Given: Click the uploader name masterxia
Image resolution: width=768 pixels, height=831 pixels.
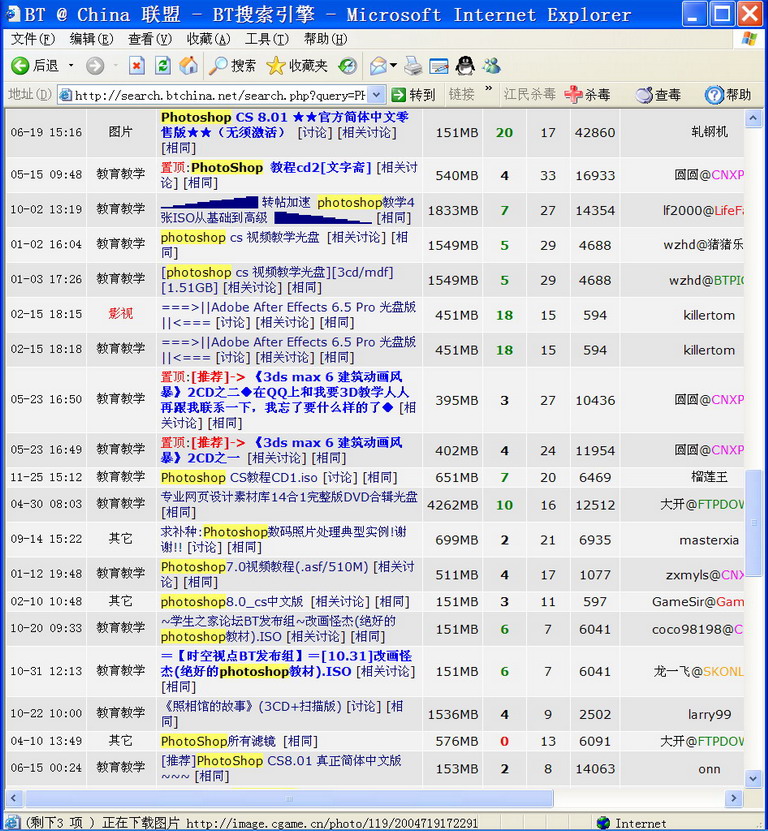Looking at the screenshot, I should pyautogui.click(x=709, y=540).
